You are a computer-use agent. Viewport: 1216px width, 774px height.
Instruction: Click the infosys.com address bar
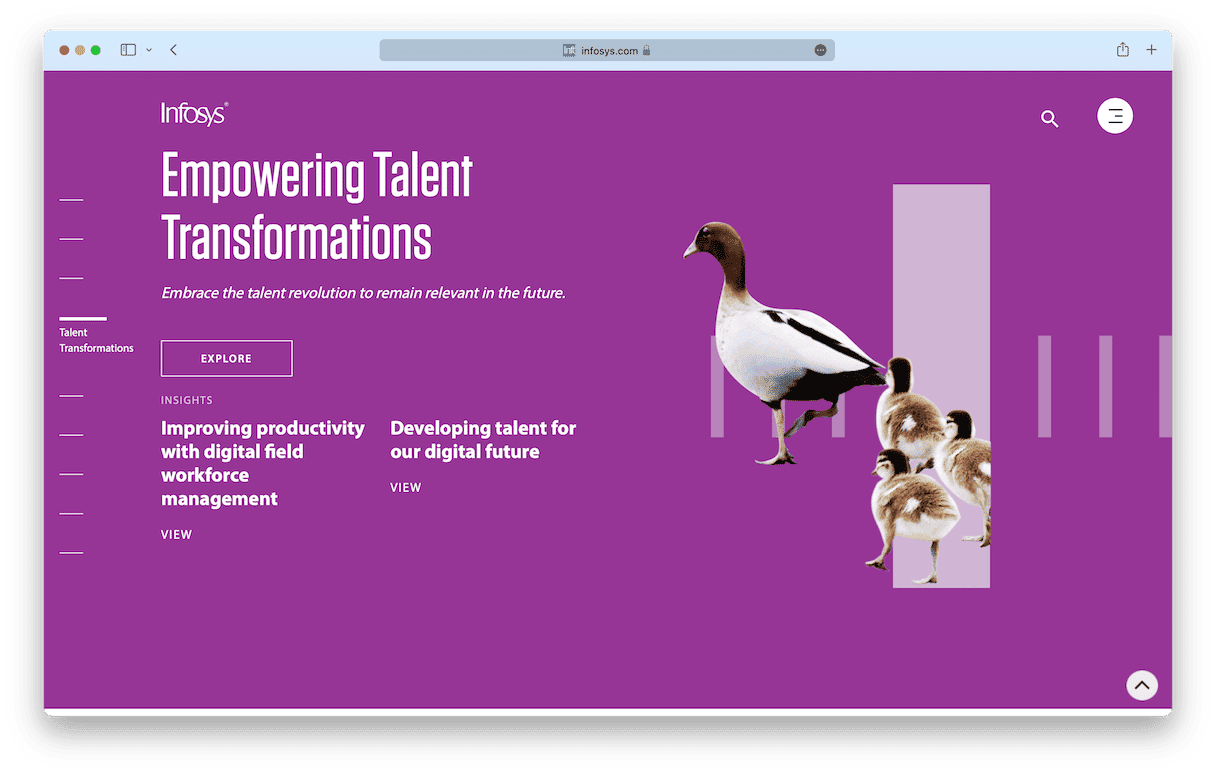point(607,50)
